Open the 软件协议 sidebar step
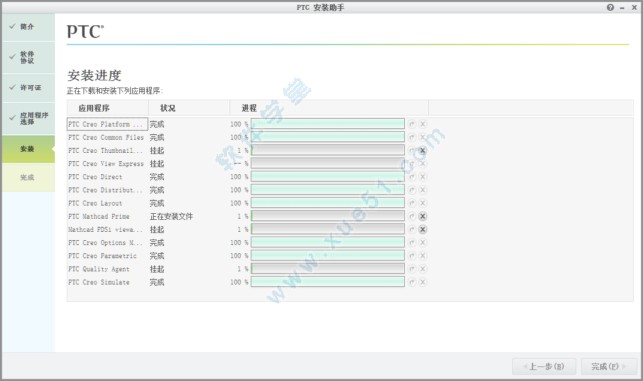 [x=28, y=57]
